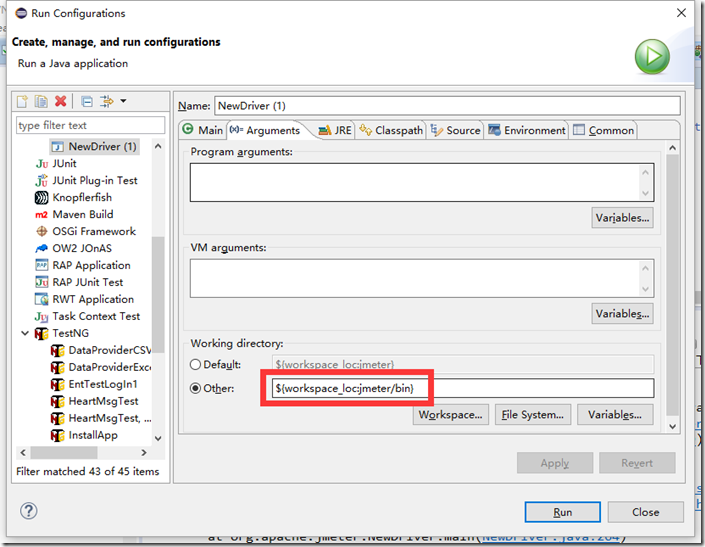Select RWT Application launch type
The height and width of the screenshot is (547, 705).
point(93,299)
